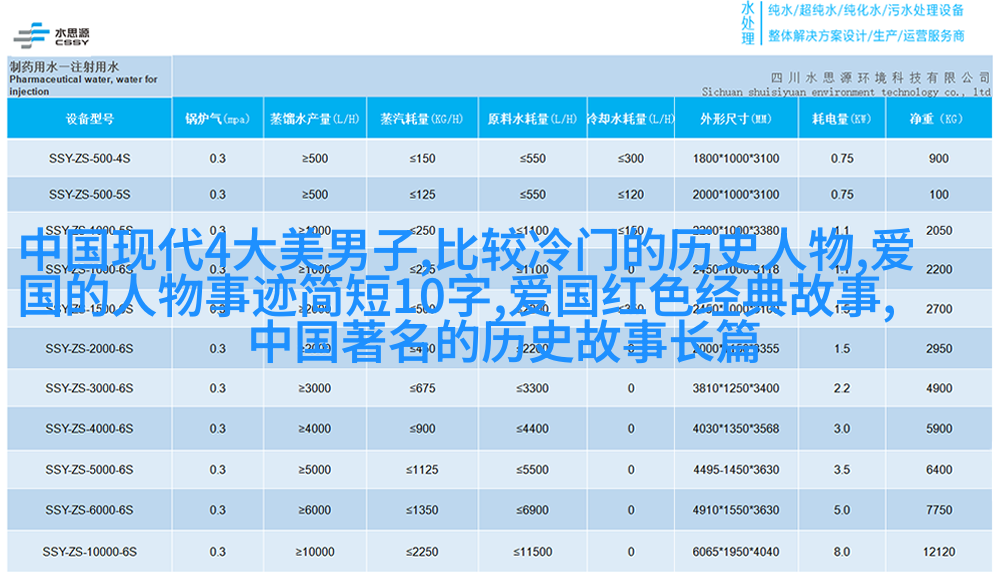
Task: Click the 整体解决方案设计/生产/运营服务商 text line
Action: point(865,36)
